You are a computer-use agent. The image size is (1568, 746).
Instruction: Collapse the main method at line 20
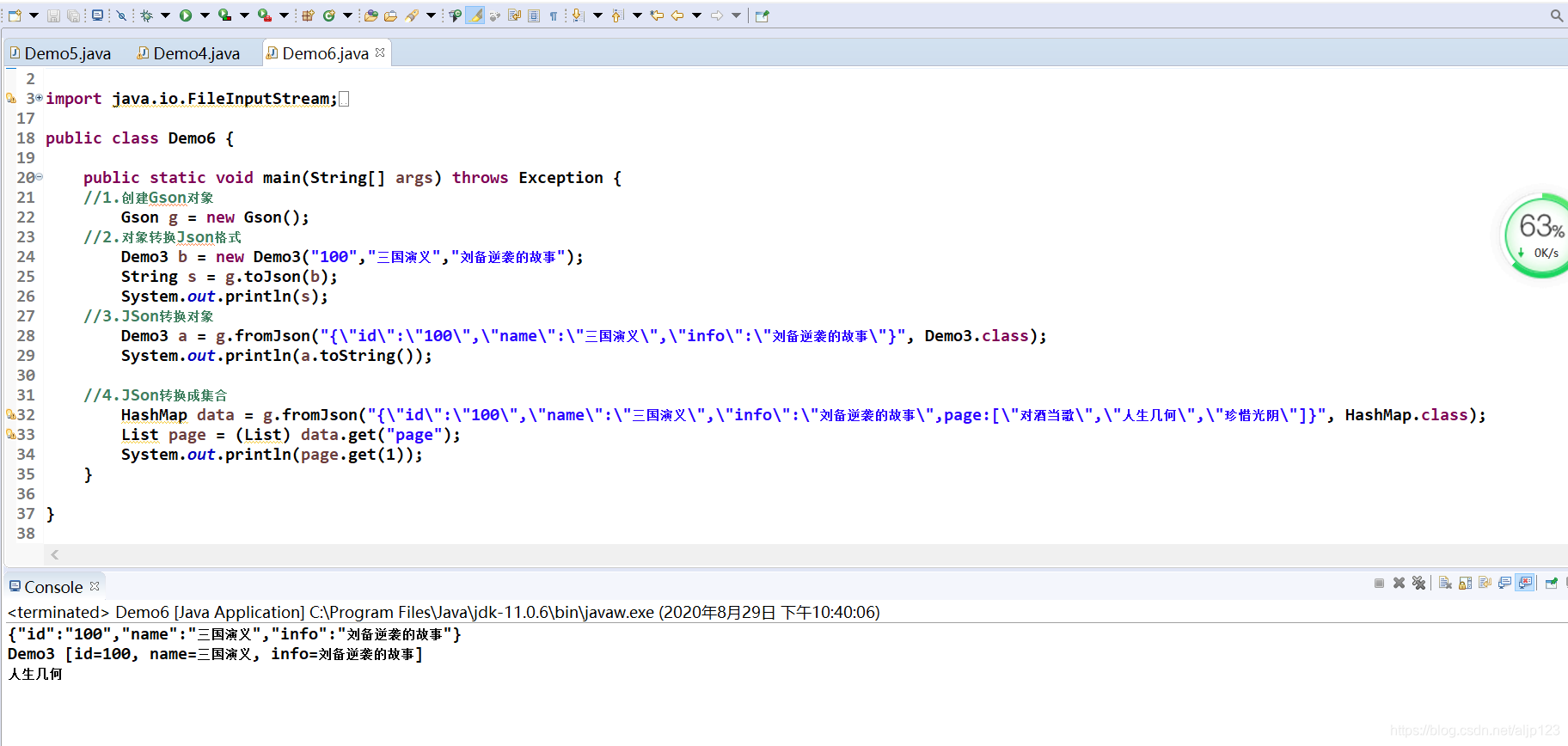[39, 177]
